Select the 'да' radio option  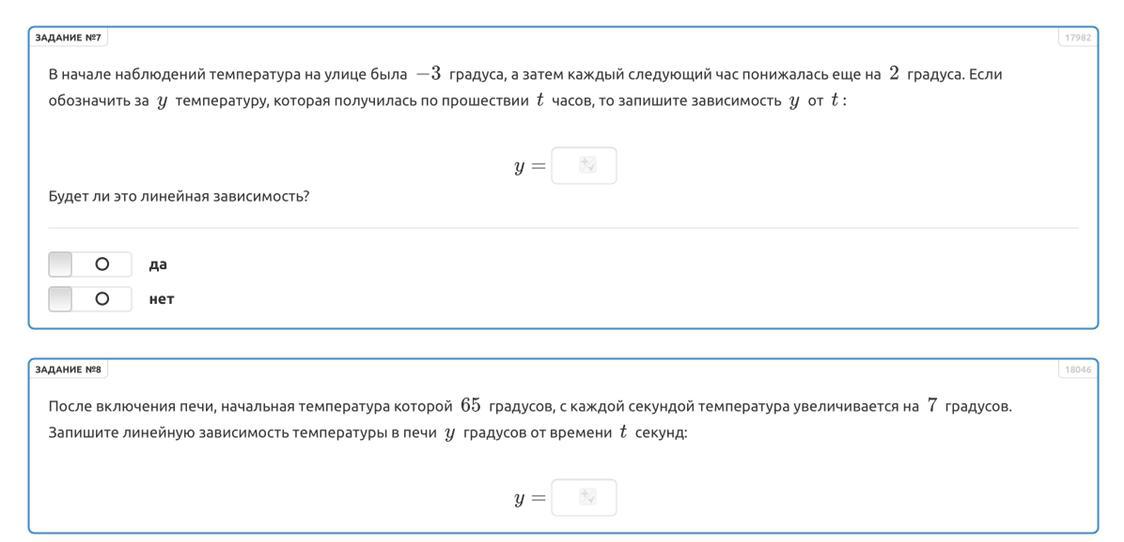point(90,265)
